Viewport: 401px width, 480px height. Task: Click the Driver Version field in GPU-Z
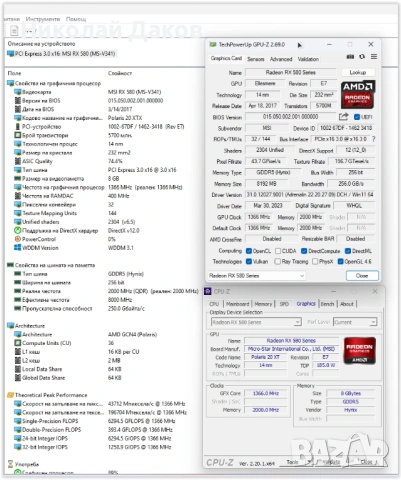310,195
